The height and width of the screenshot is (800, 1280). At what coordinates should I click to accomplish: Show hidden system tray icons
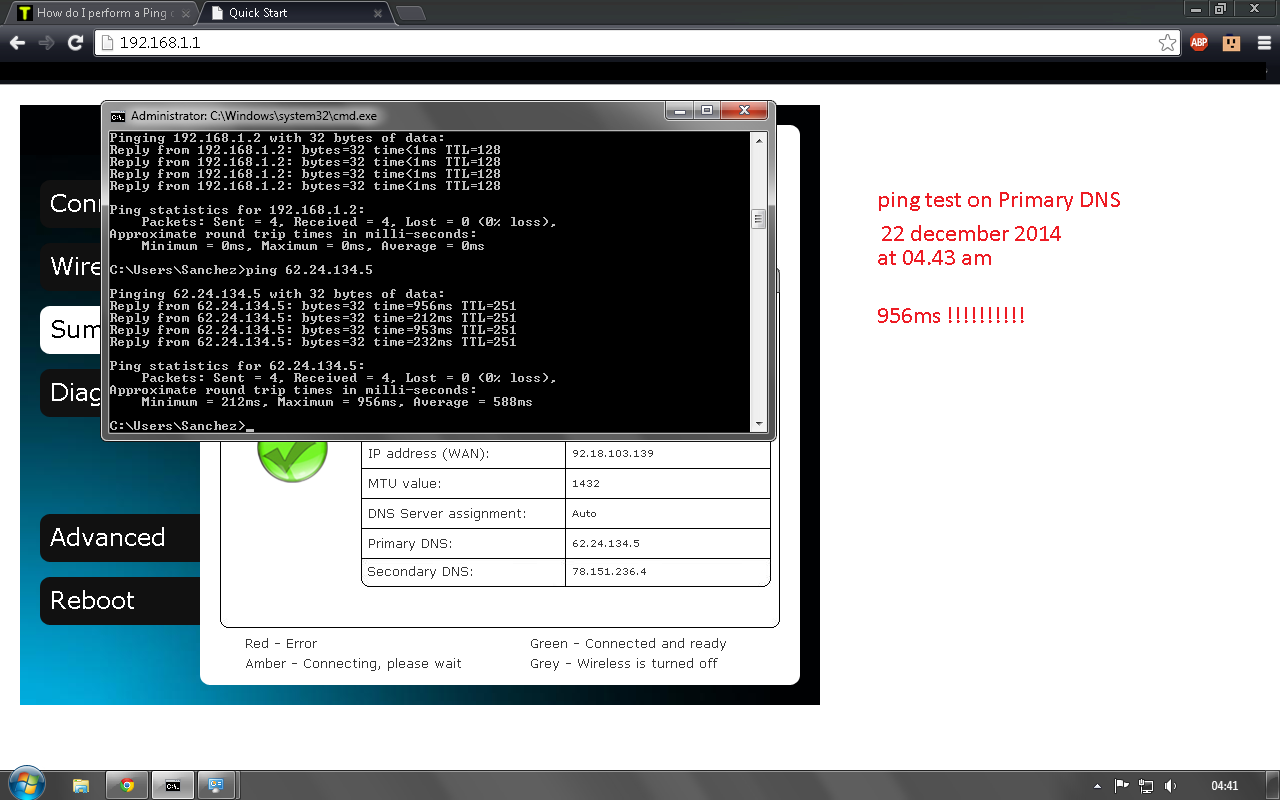click(1097, 786)
